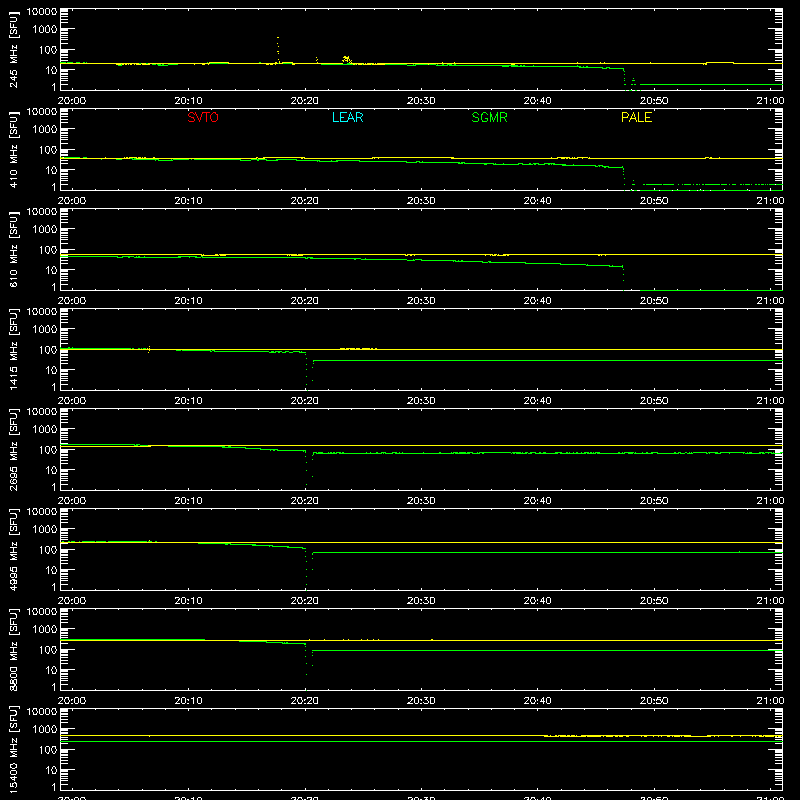Select the 2695 MHz [SFU] axis label
This screenshot has width=800, height=800.
pos(13,449)
